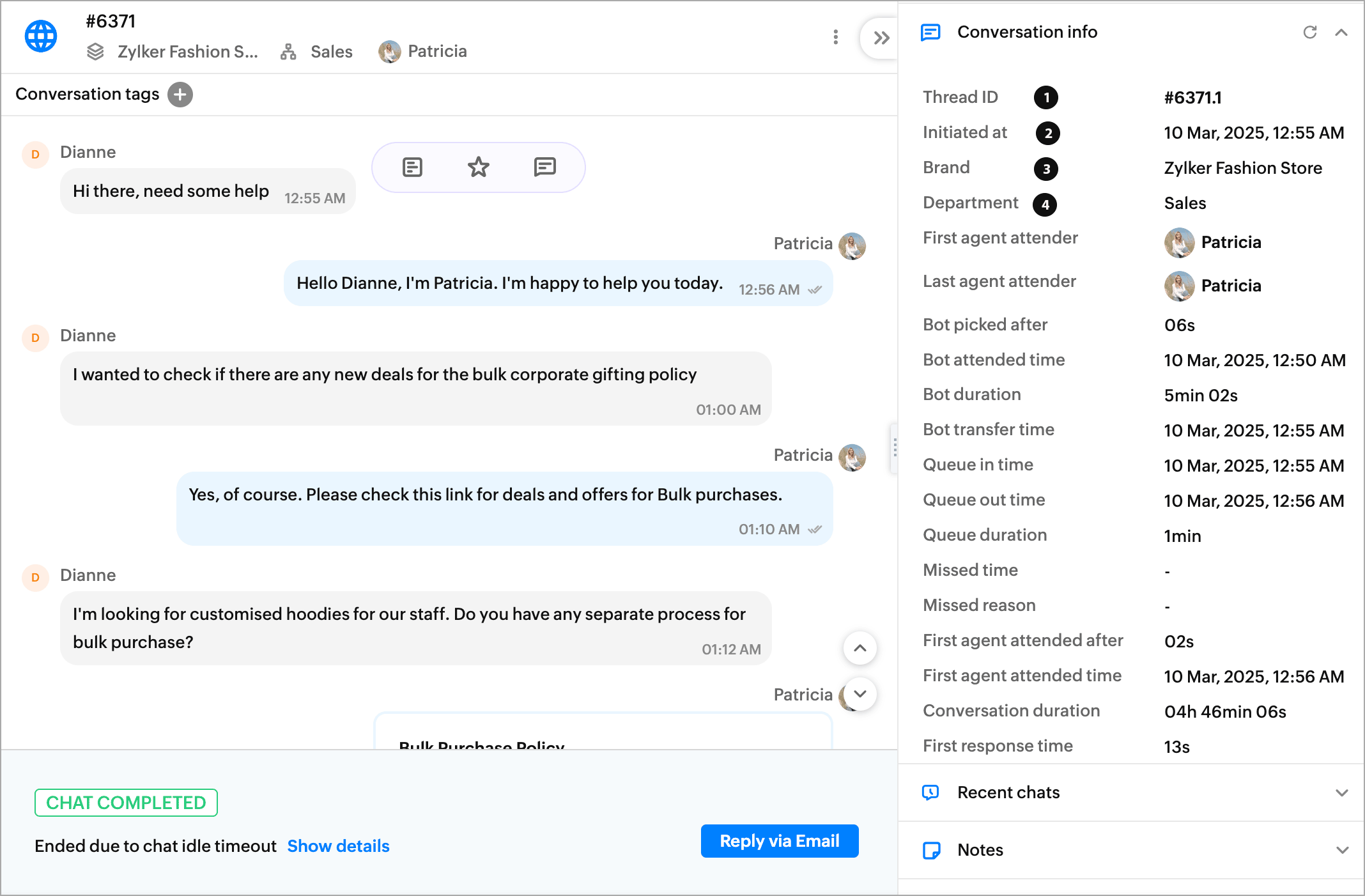Open the Show details link
The height and width of the screenshot is (896, 1365).
point(338,846)
